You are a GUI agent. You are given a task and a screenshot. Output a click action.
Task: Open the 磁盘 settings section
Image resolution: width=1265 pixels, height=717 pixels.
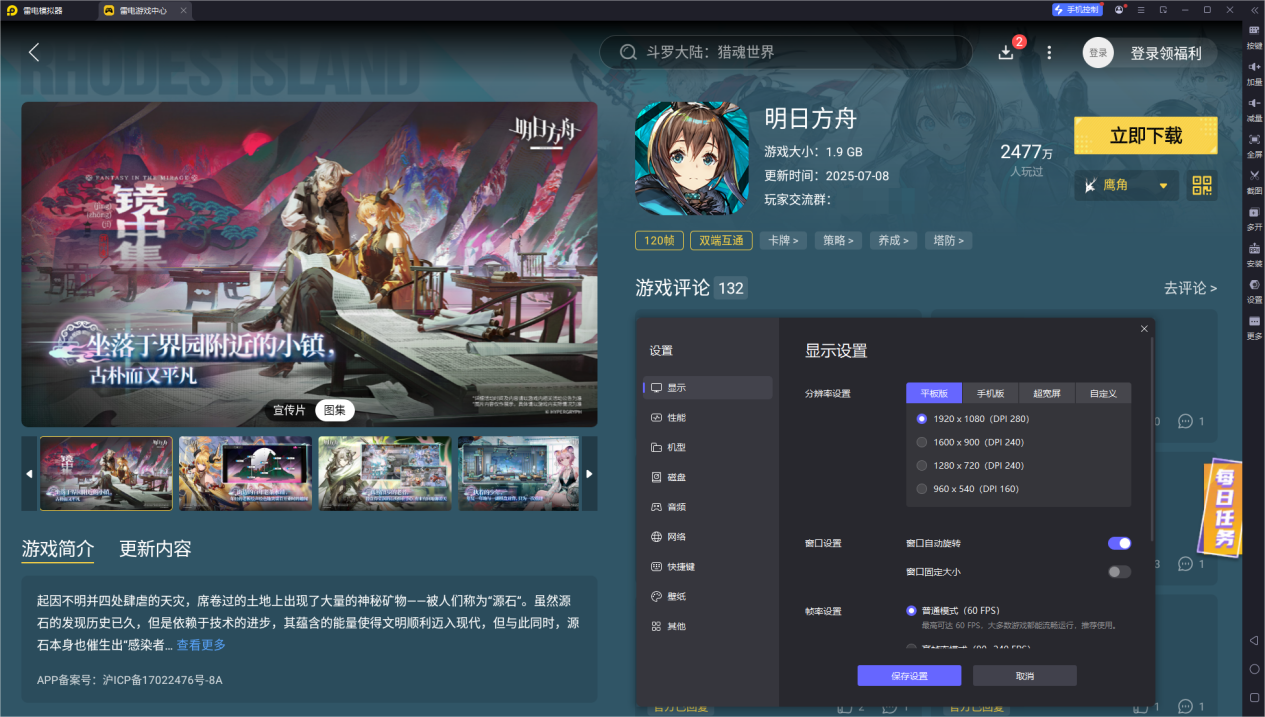(x=709, y=477)
